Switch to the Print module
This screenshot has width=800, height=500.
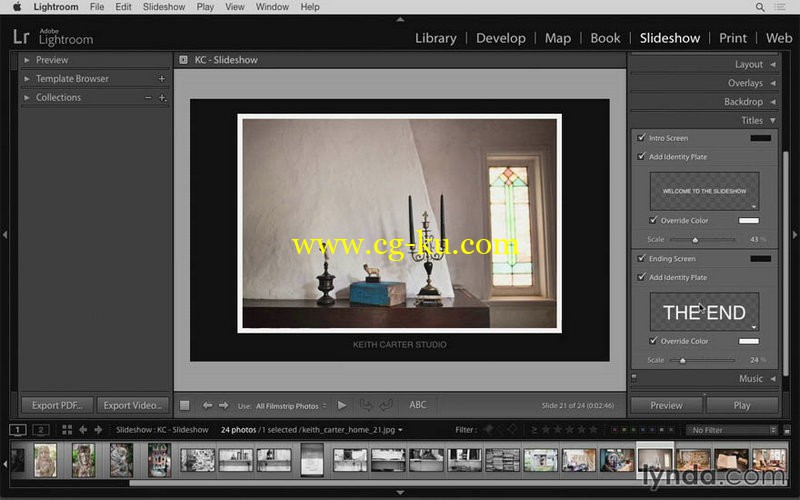pyautogui.click(x=733, y=38)
